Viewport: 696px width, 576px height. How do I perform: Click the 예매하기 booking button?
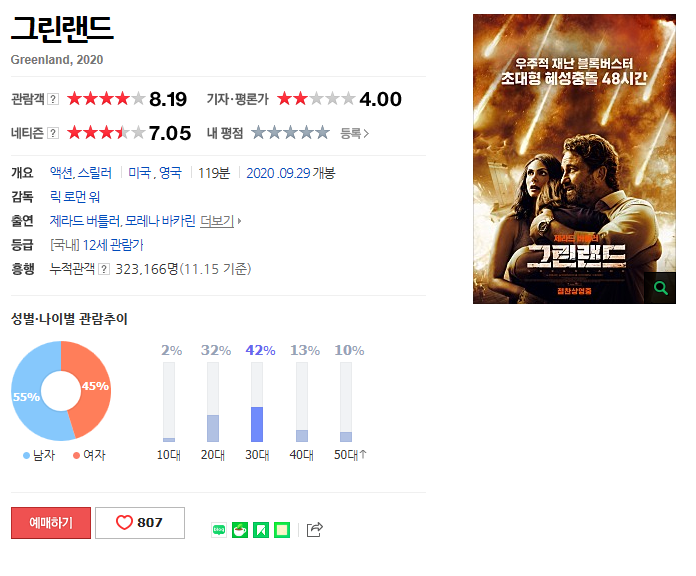pyautogui.click(x=51, y=523)
